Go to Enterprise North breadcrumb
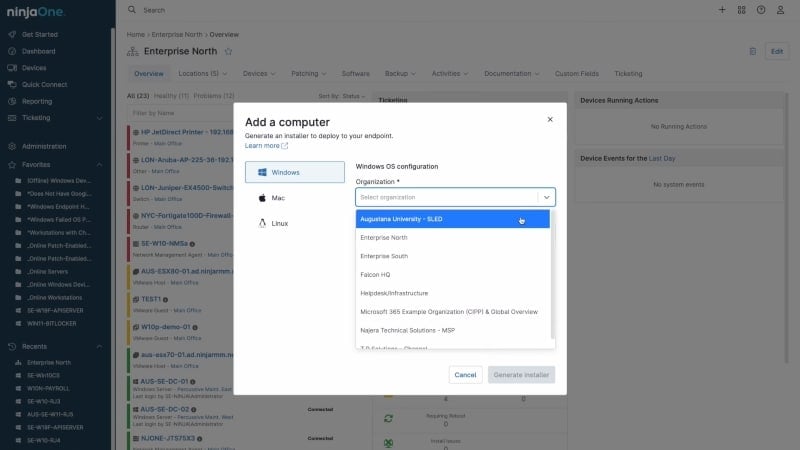This screenshot has width=800, height=450. (x=177, y=35)
